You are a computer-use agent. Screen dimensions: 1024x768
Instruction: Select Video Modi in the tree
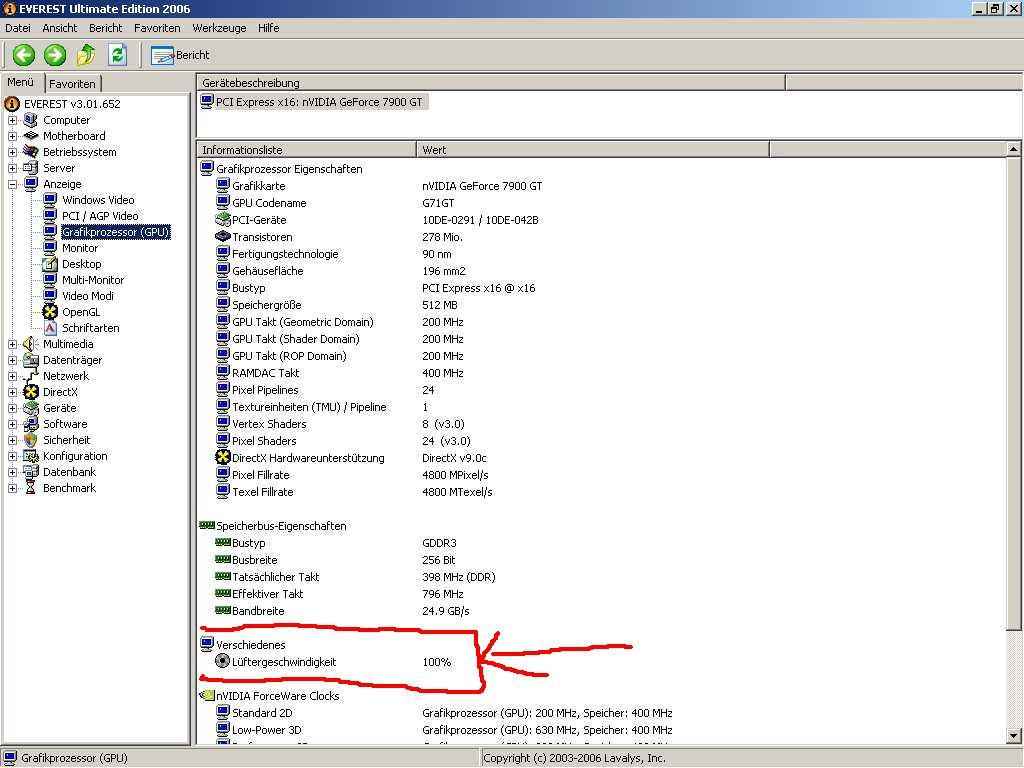88,296
